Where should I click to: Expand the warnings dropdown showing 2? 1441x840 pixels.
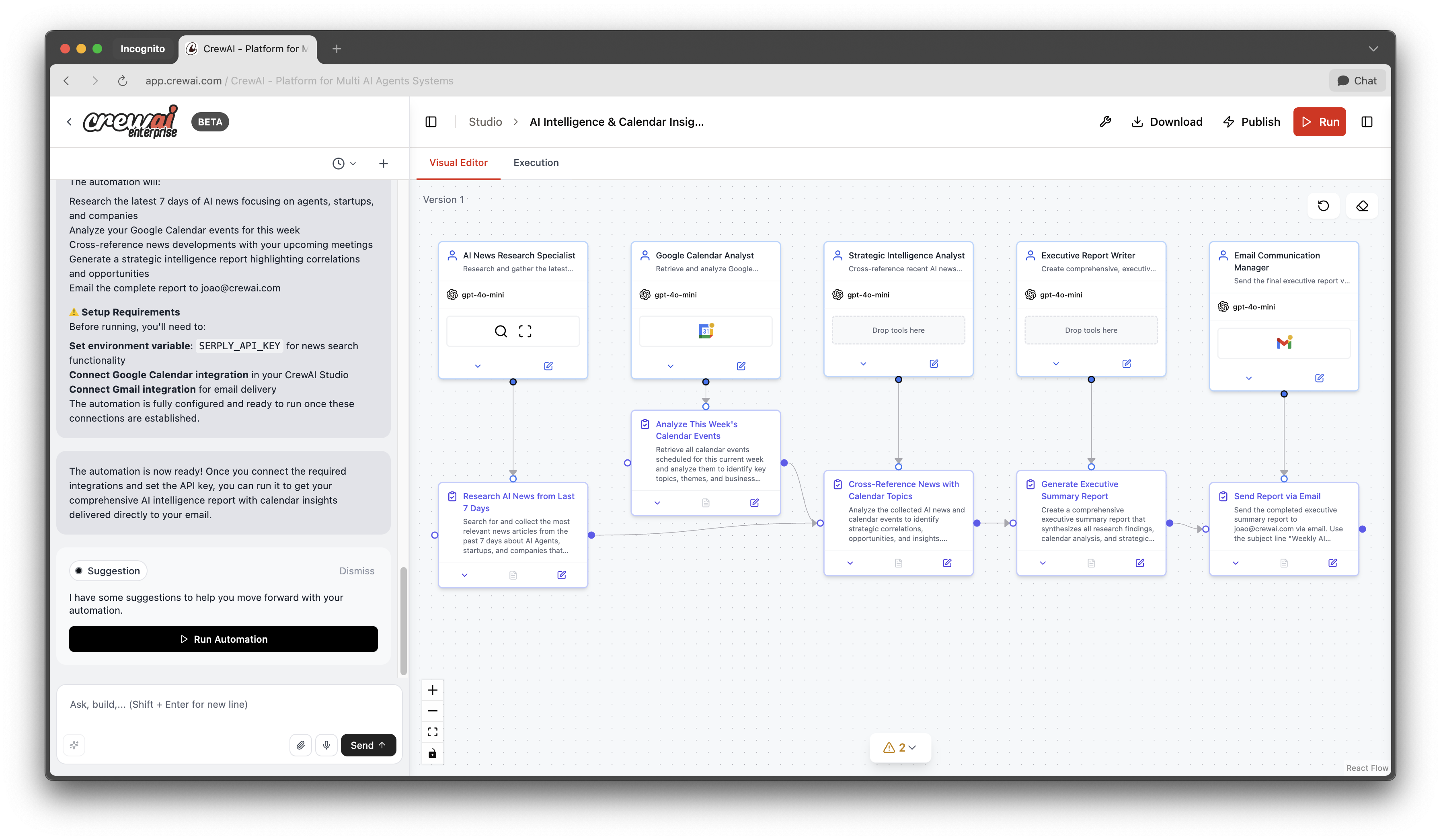(900, 748)
